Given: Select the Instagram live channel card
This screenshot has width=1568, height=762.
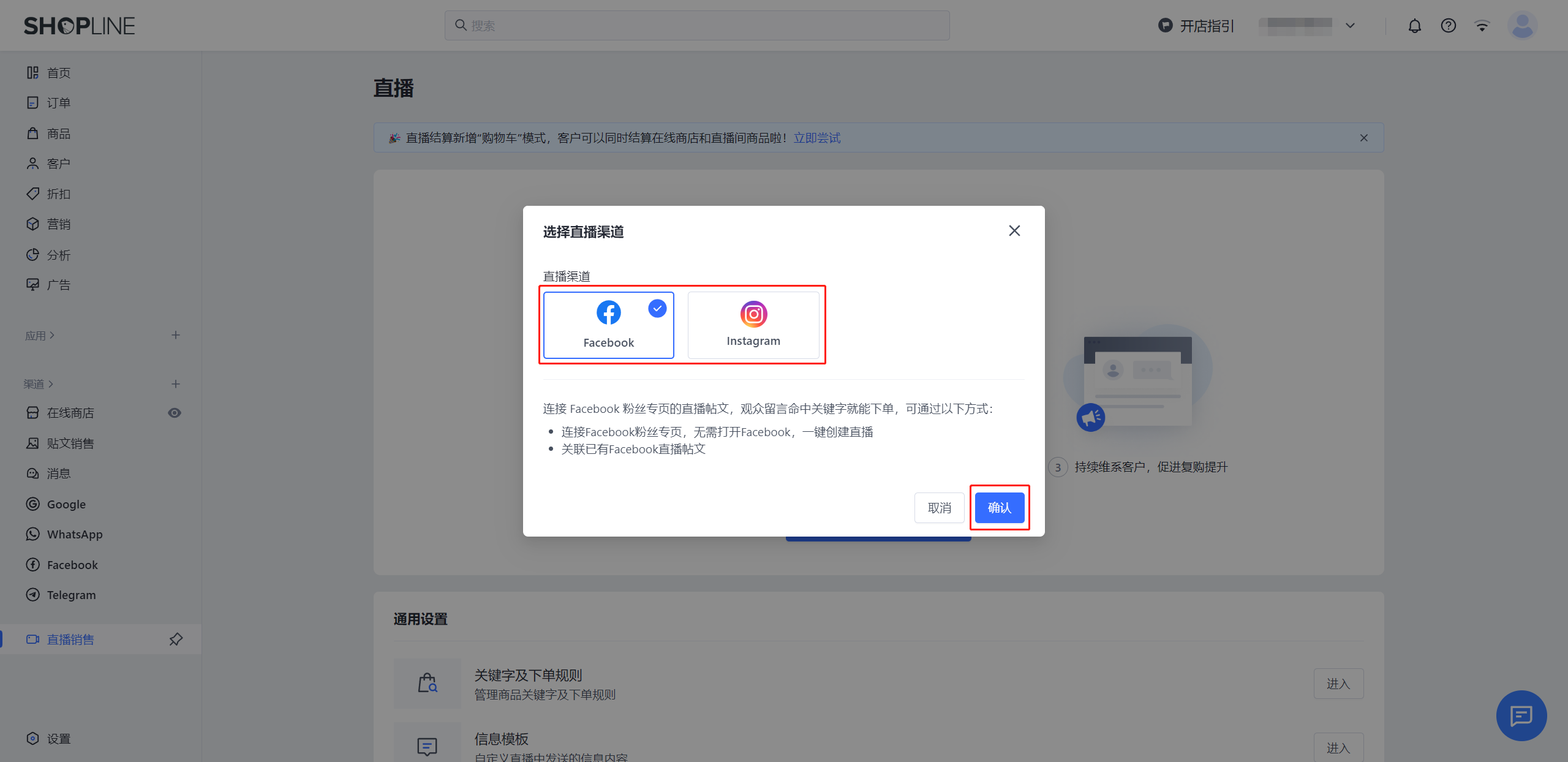Looking at the screenshot, I should pyautogui.click(x=753, y=325).
